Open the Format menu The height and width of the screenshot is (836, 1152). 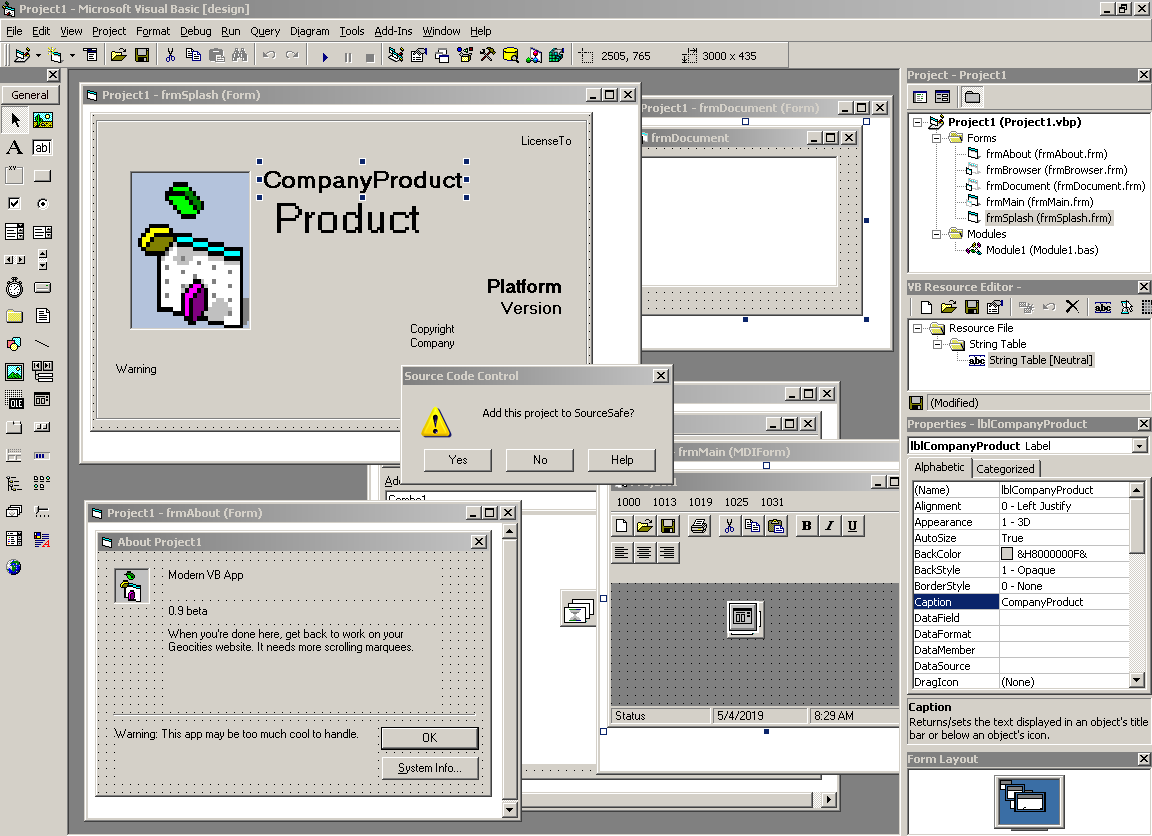coord(153,31)
